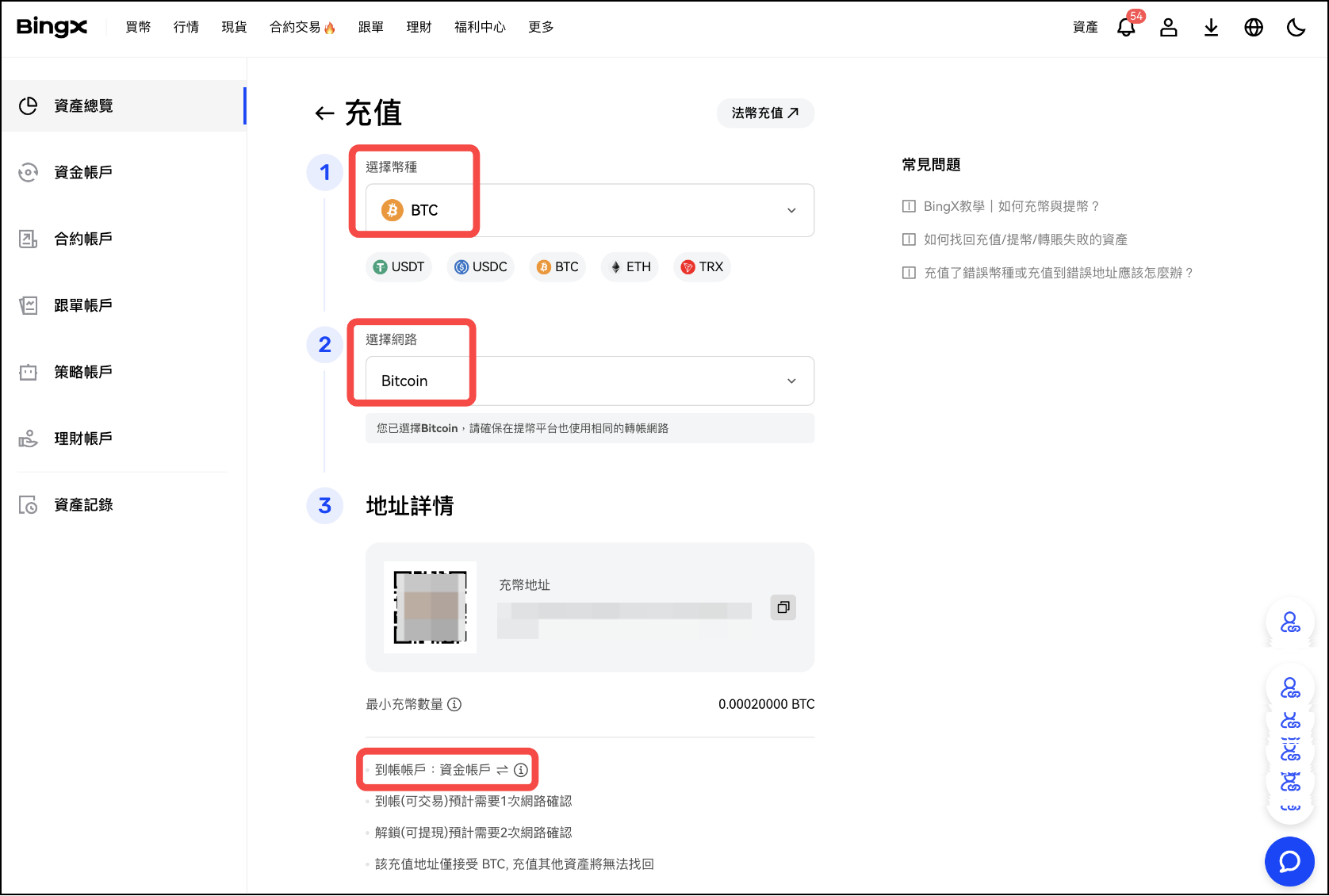
Task: Open 福利中心 in top navigation
Action: pos(480,27)
